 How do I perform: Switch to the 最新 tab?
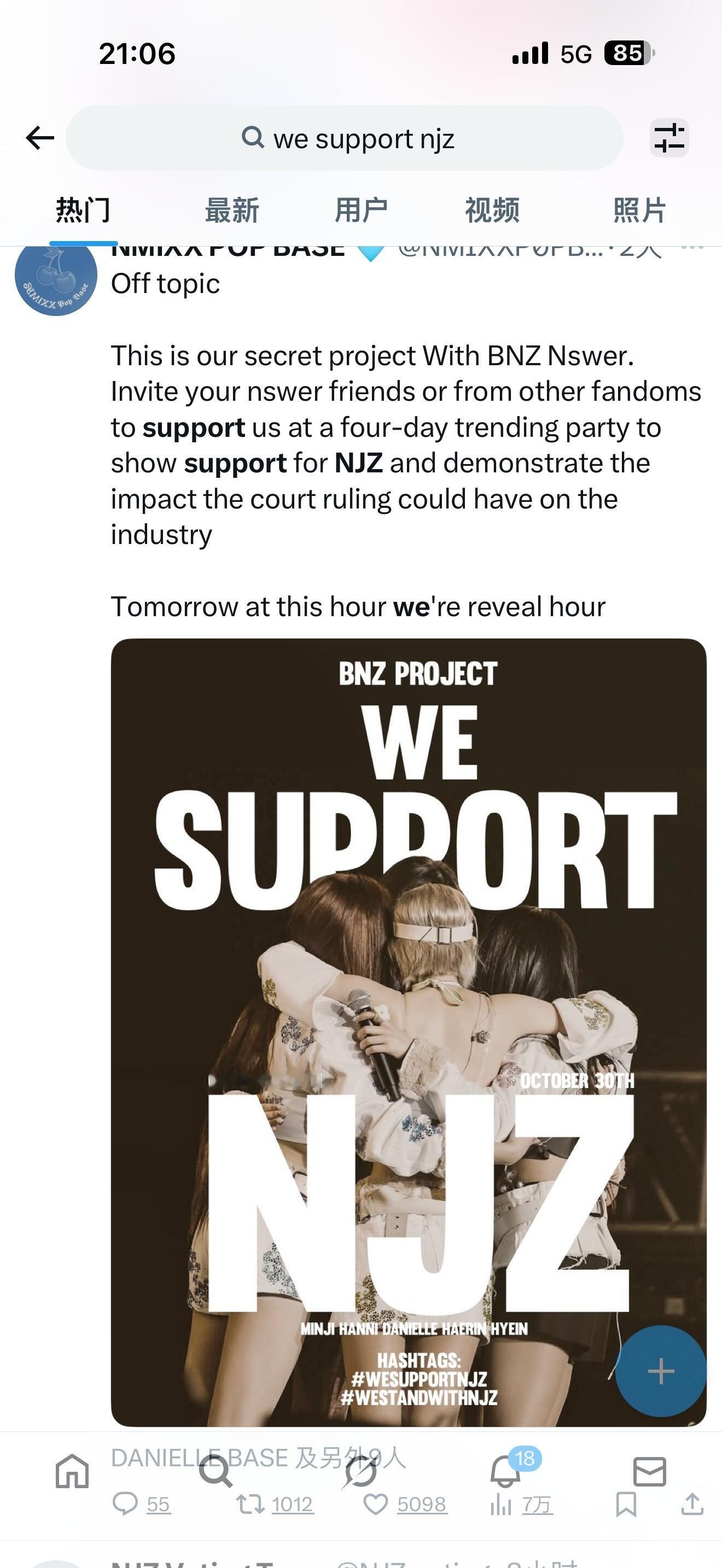click(x=231, y=210)
